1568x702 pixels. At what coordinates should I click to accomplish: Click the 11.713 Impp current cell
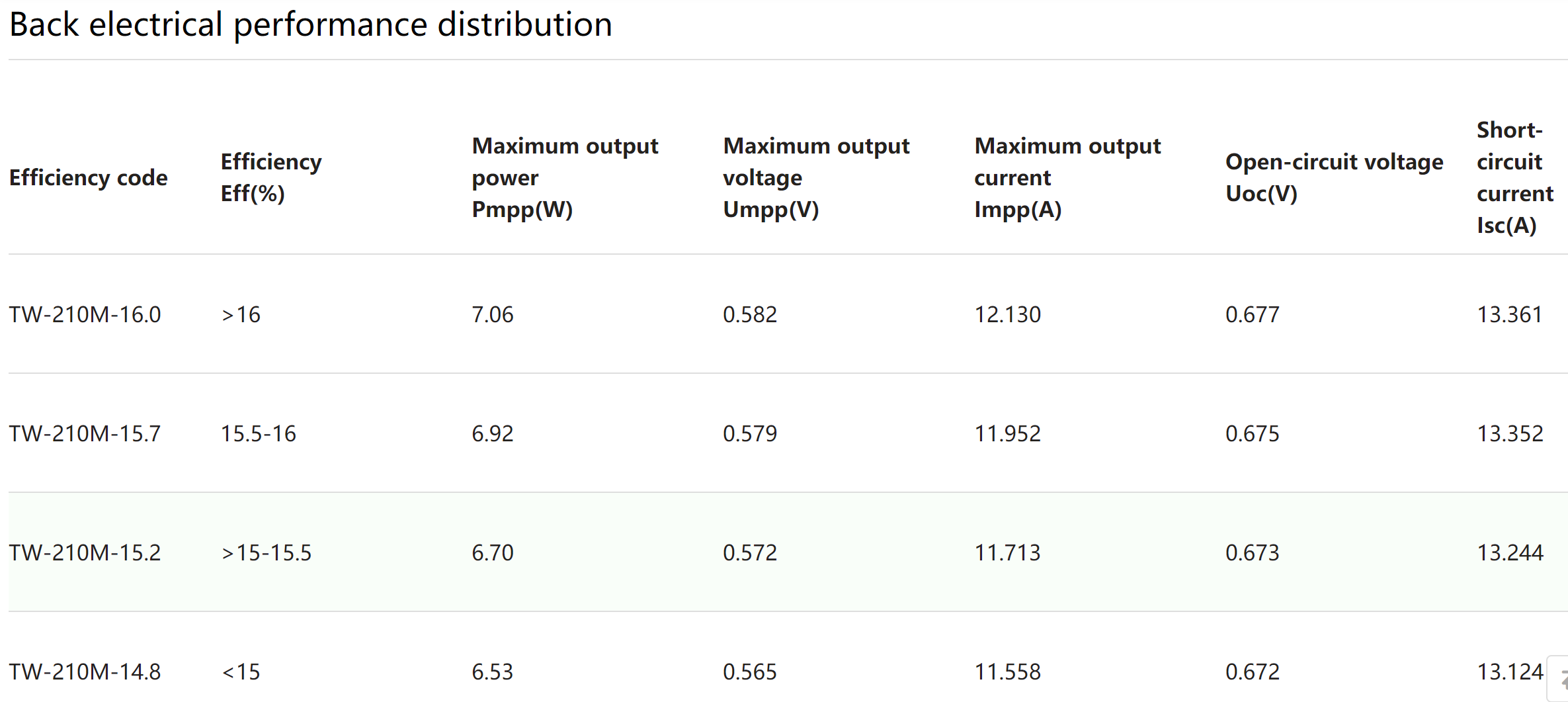pos(1007,552)
